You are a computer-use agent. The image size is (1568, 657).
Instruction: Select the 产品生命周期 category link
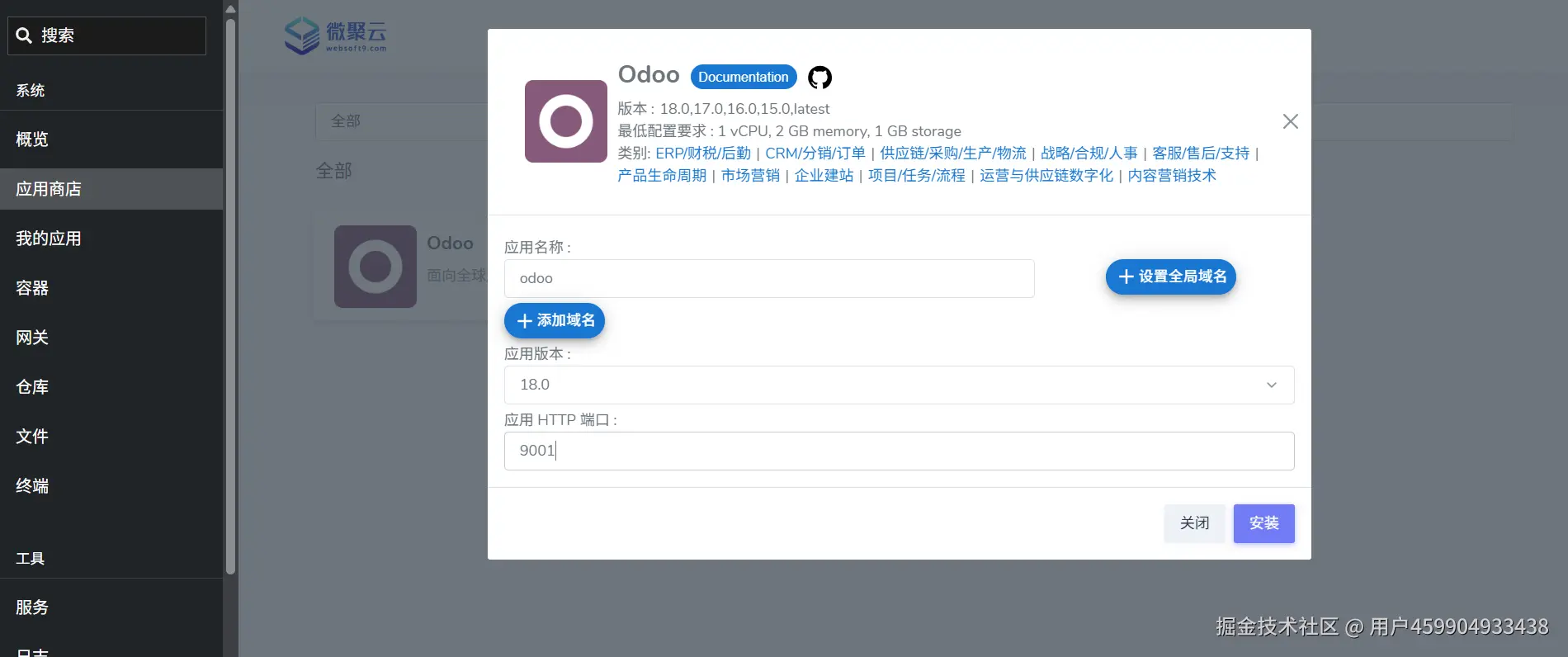click(662, 176)
